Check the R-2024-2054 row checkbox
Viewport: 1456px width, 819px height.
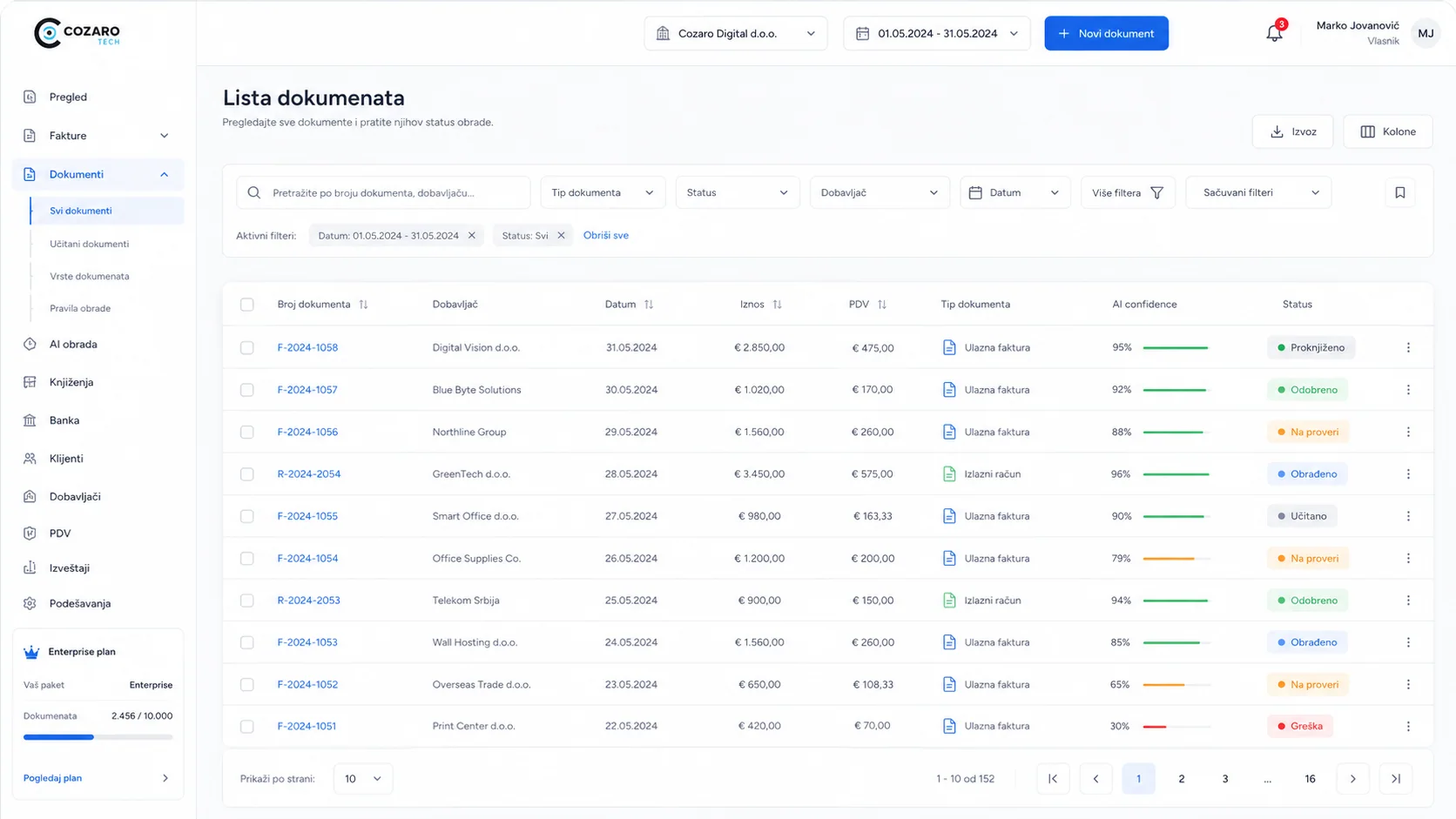[247, 474]
